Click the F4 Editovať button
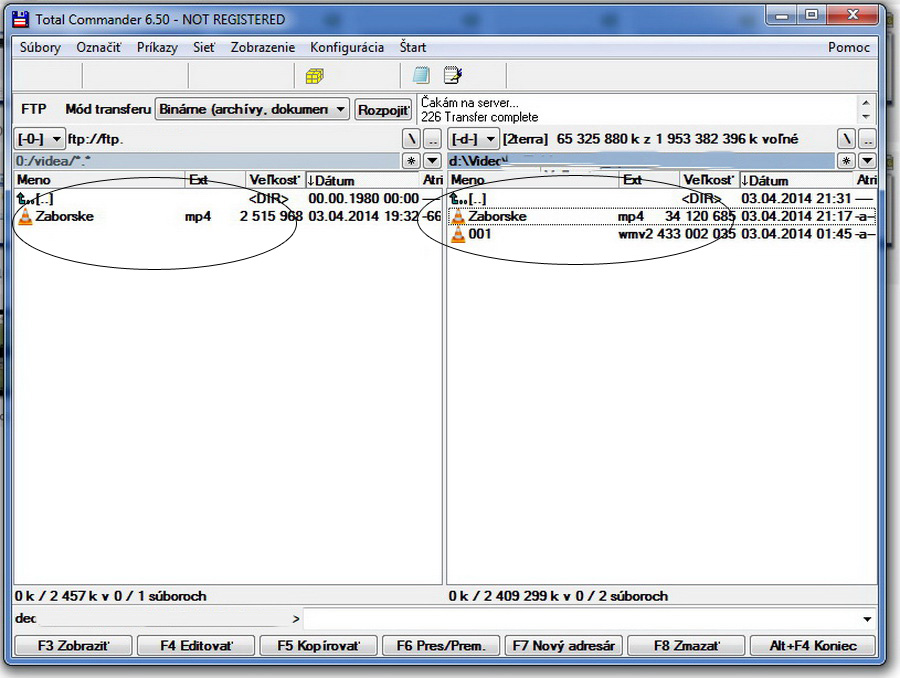 196,646
